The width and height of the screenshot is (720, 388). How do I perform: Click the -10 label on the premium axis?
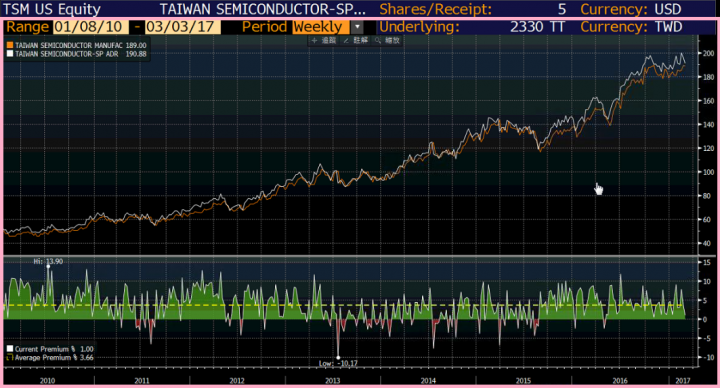click(709, 357)
